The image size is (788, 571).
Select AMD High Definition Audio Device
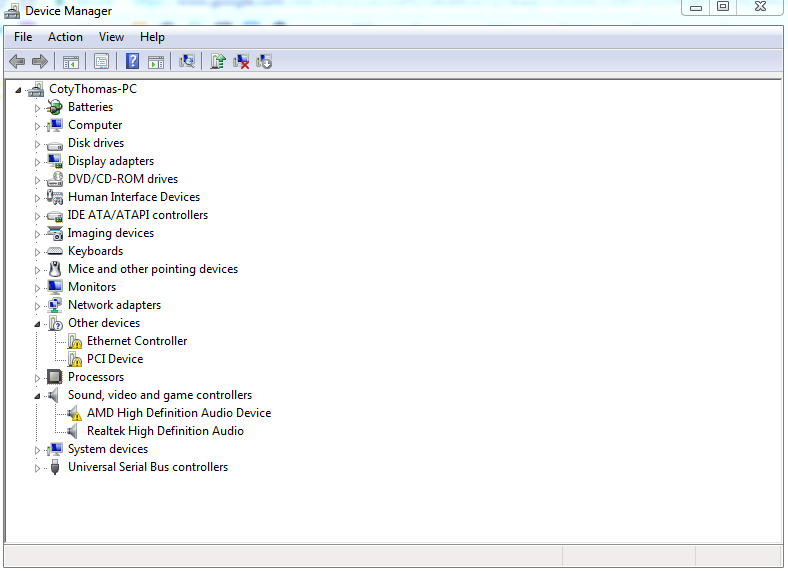tap(179, 413)
